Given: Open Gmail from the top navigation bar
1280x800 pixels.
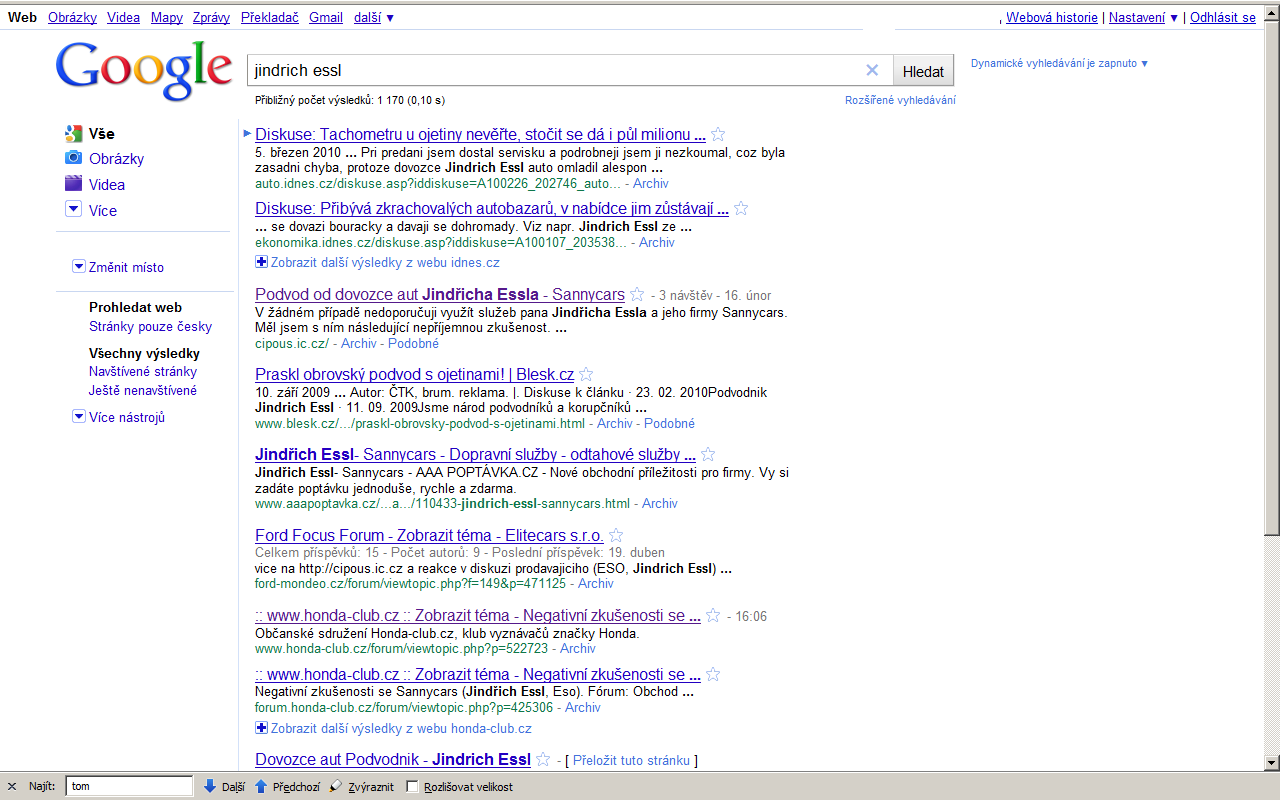Looking at the screenshot, I should coord(325,17).
